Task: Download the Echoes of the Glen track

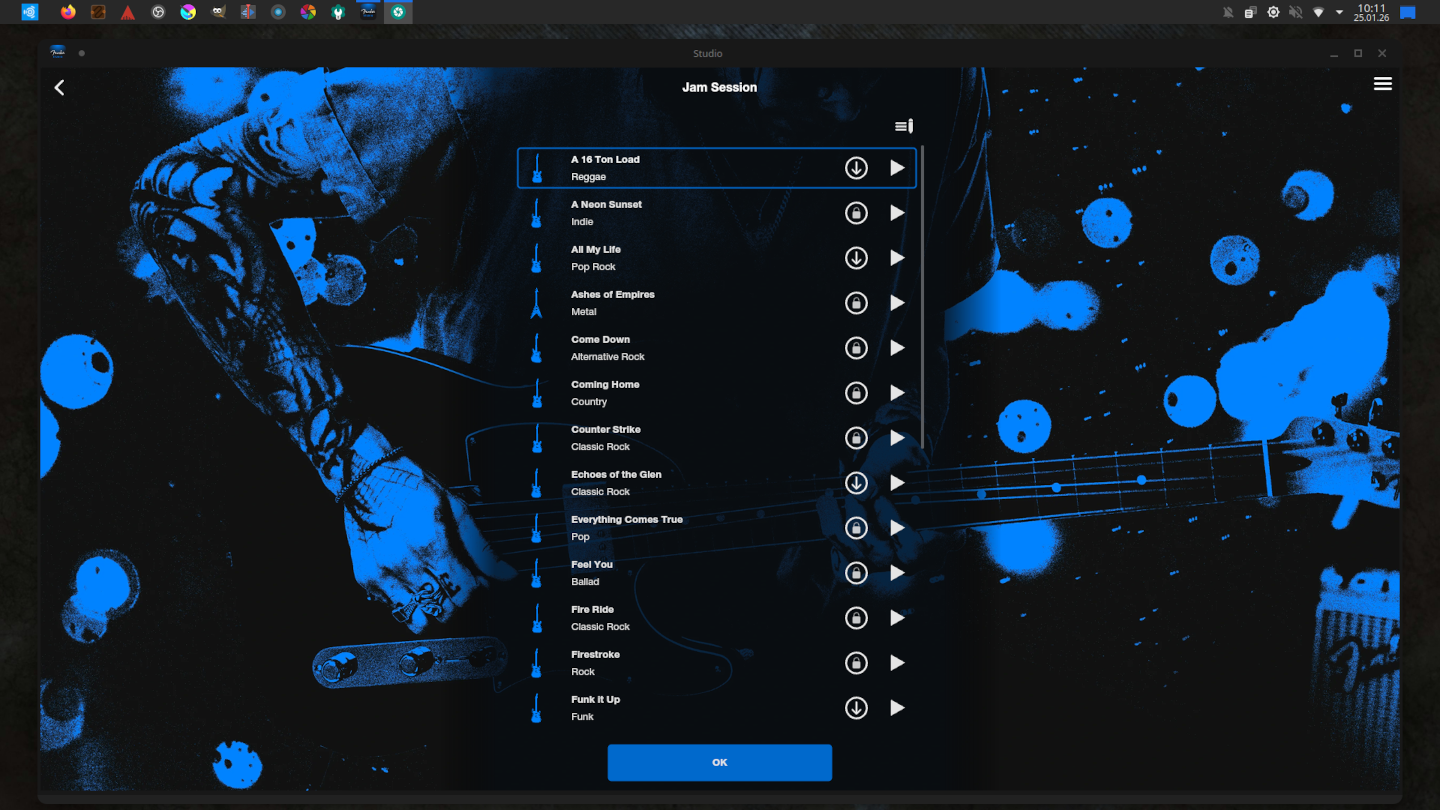Action: pos(856,483)
